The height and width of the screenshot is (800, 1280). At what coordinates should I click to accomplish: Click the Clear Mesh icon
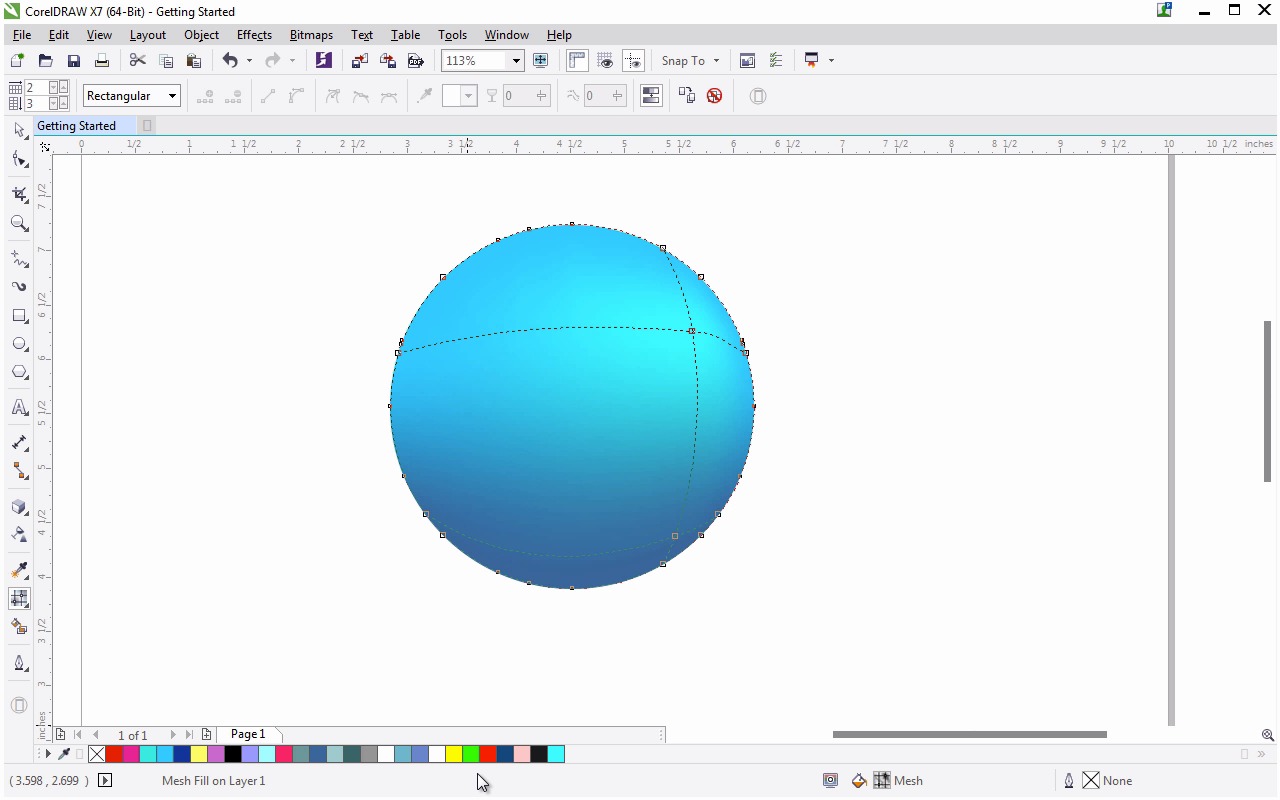pos(714,96)
